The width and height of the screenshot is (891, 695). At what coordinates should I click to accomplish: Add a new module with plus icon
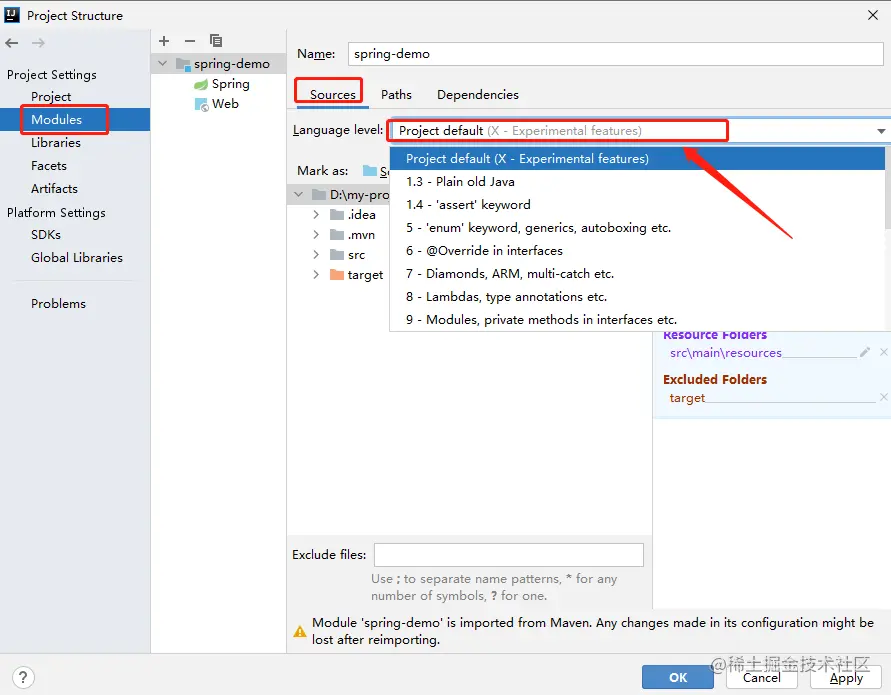click(x=164, y=41)
